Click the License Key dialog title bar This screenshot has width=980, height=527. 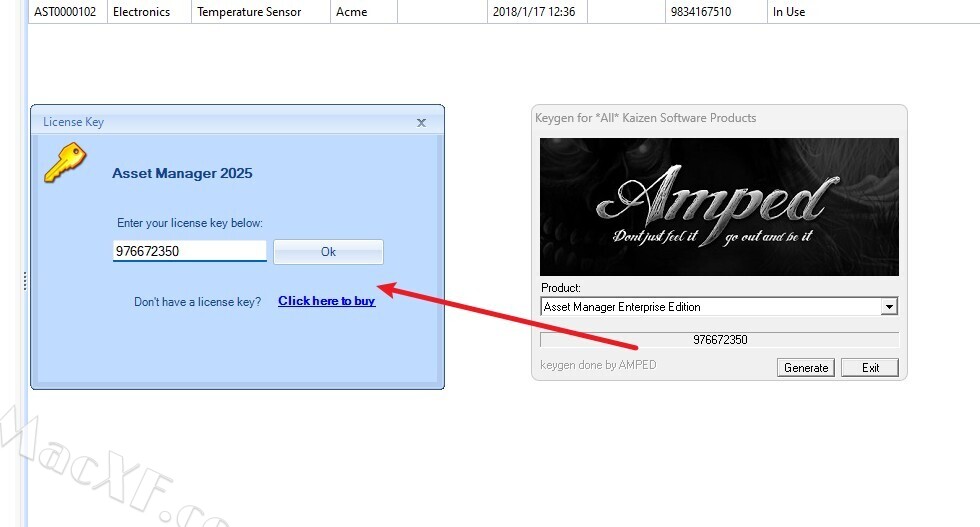click(x=238, y=122)
